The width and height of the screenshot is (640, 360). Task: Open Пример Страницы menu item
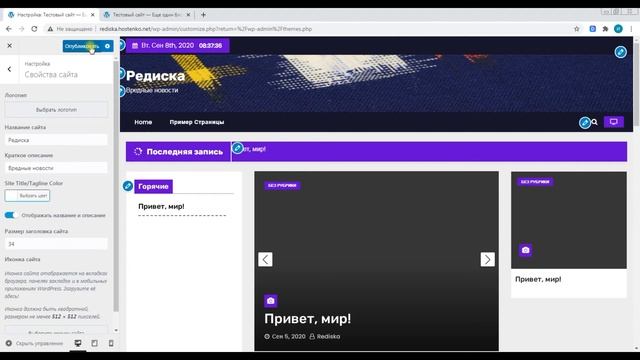197,122
